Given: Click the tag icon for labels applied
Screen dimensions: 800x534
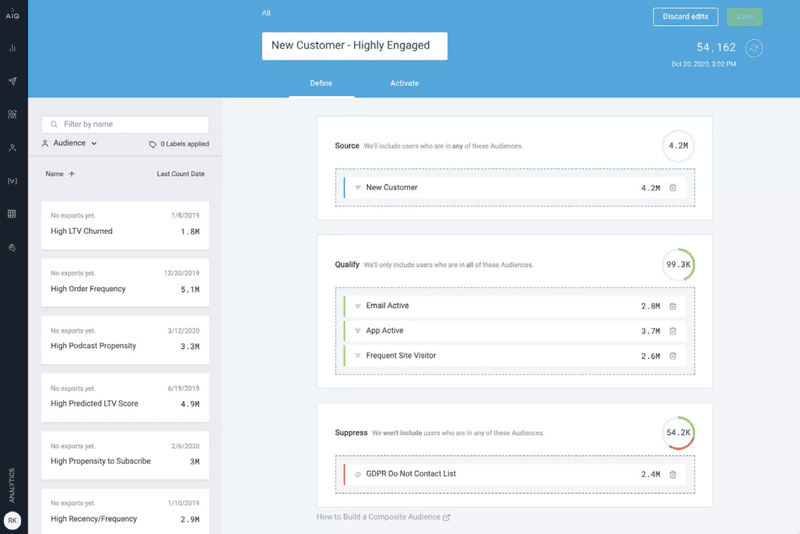Looking at the screenshot, I should (x=153, y=144).
